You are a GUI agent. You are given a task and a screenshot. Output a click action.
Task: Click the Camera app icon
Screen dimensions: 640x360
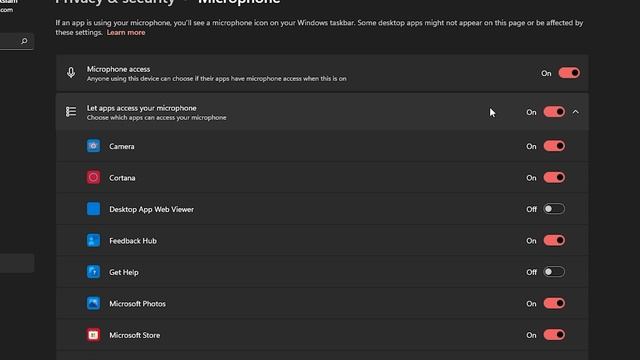point(93,146)
